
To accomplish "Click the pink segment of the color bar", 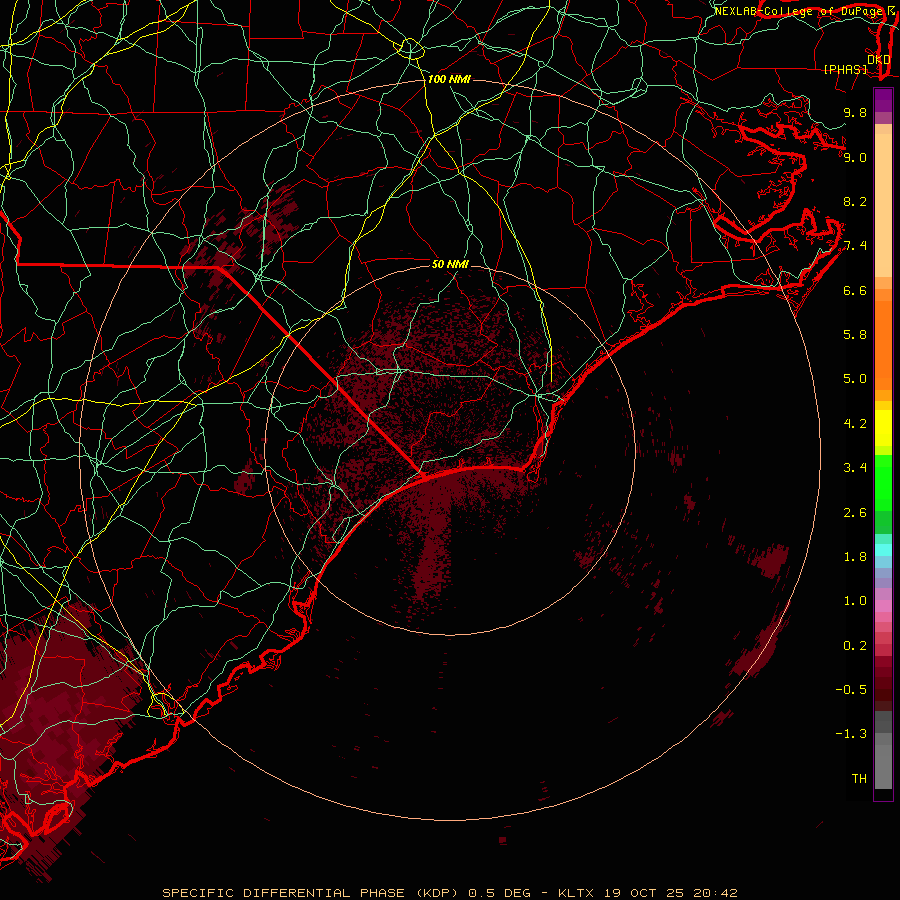I will click(883, 606).
